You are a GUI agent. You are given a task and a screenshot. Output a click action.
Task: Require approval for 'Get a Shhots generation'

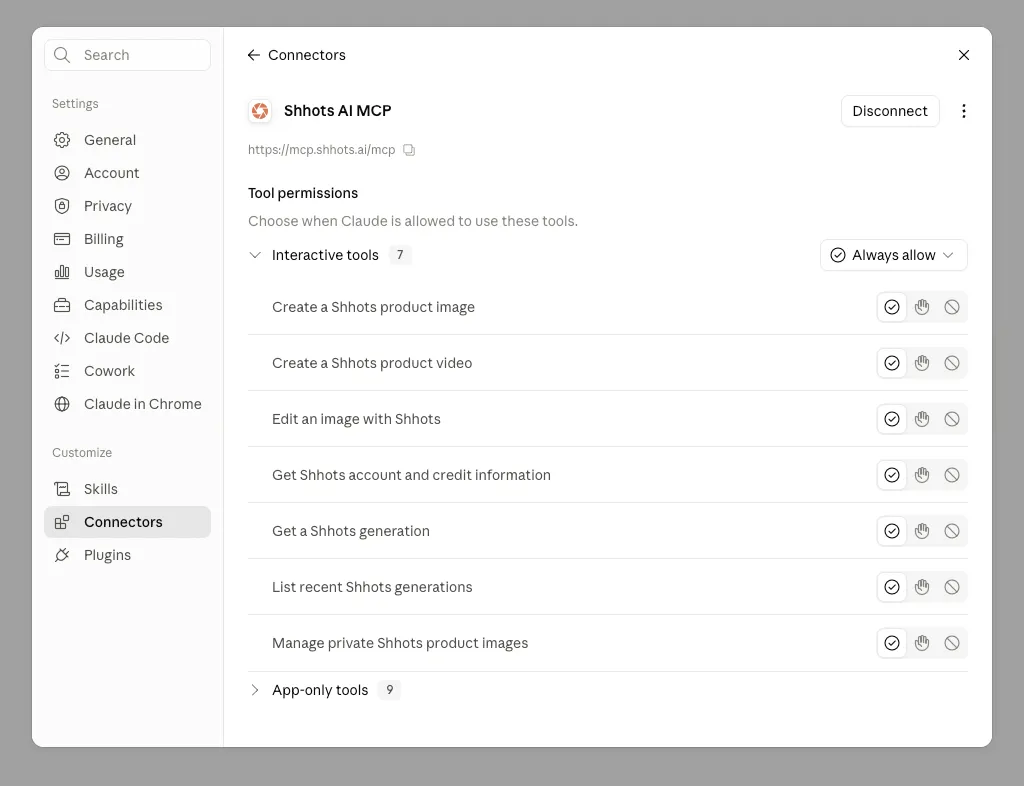point(921,531)
